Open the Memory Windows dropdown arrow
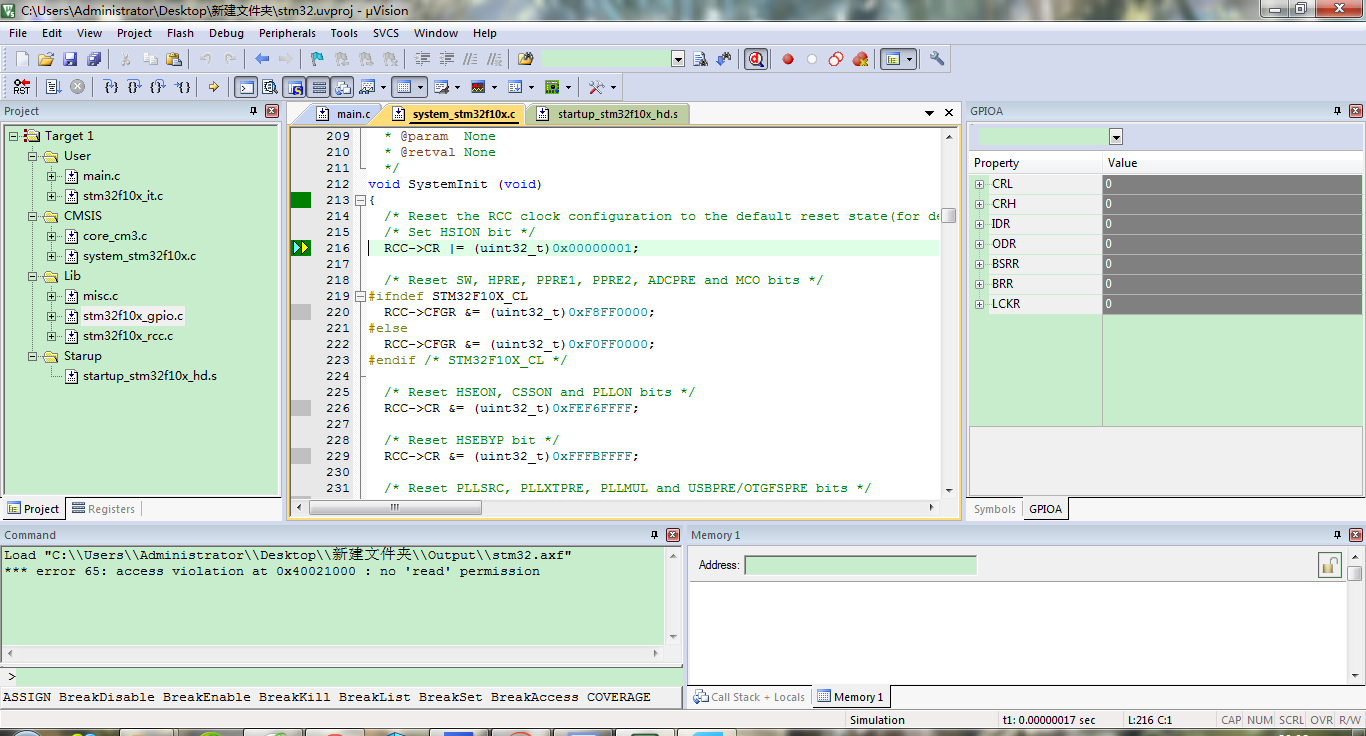The width and height of the screenshot is (1366, 736). click(422, 87)
